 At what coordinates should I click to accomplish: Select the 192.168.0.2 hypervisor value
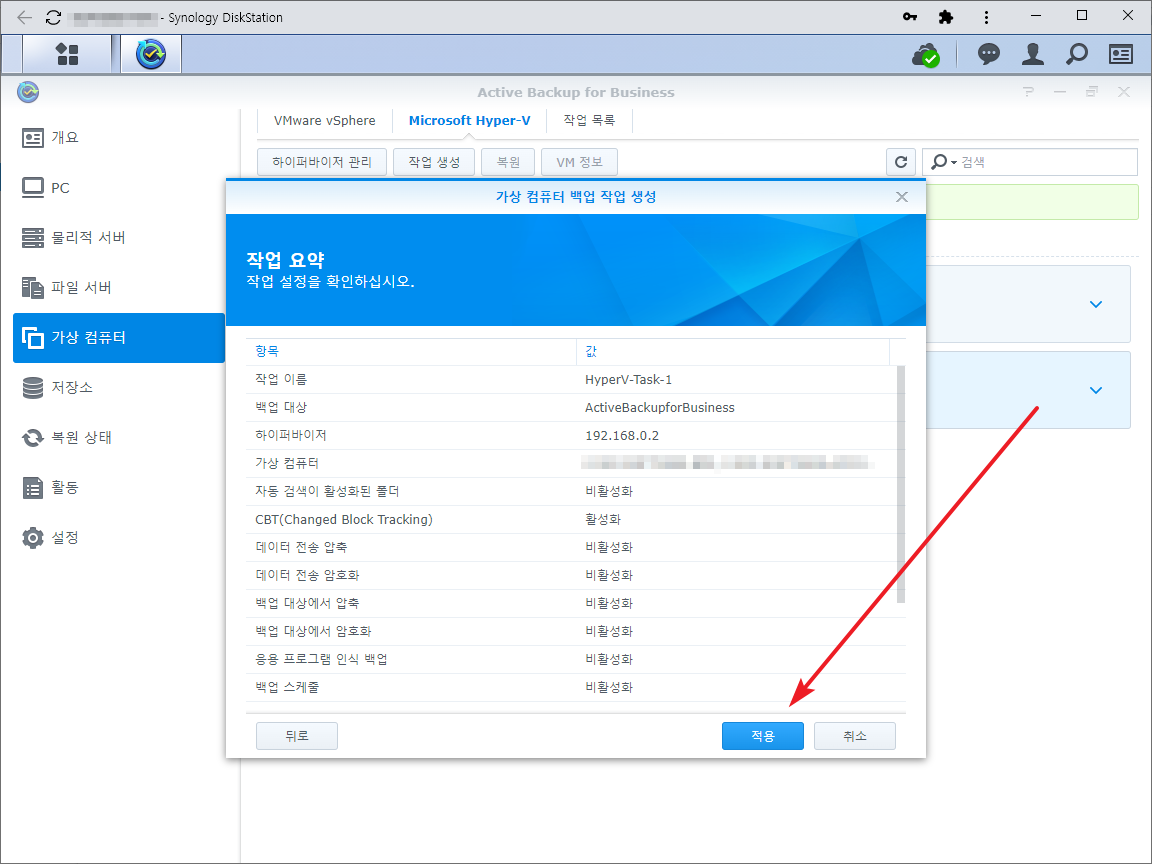coord(622,436)
